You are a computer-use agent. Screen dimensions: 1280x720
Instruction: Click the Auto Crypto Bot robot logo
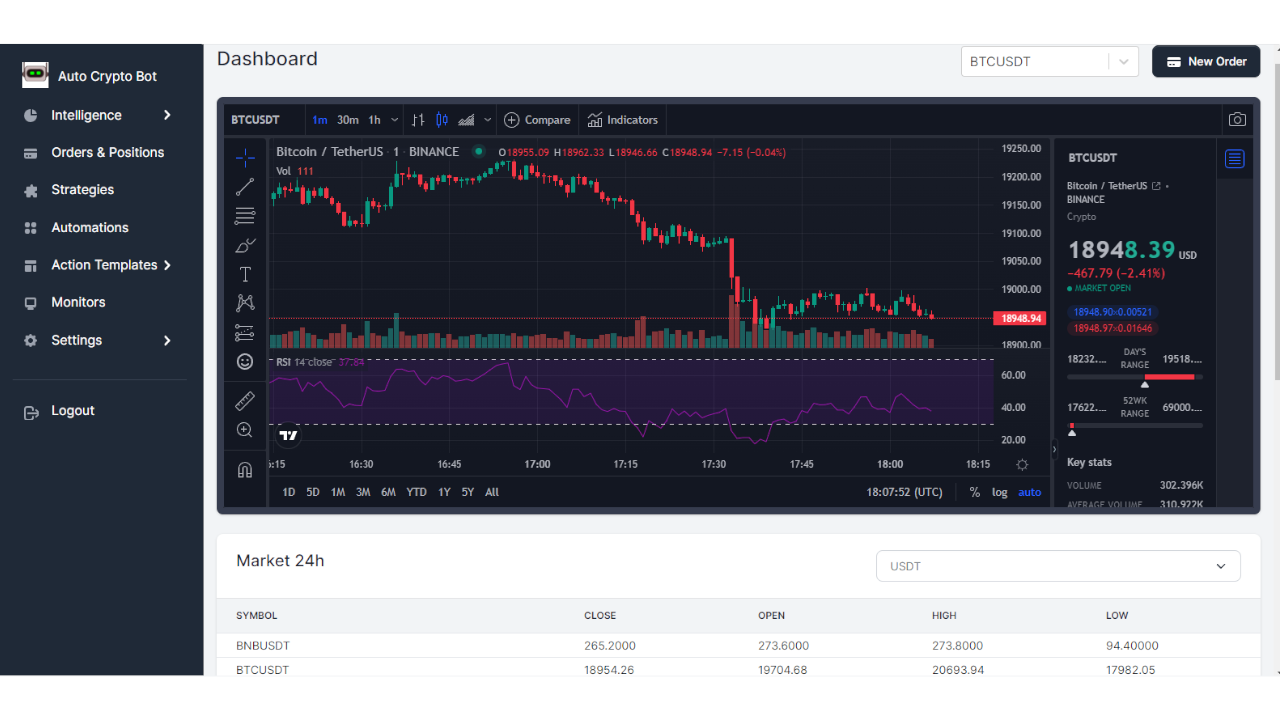click(x=35, y=75)
